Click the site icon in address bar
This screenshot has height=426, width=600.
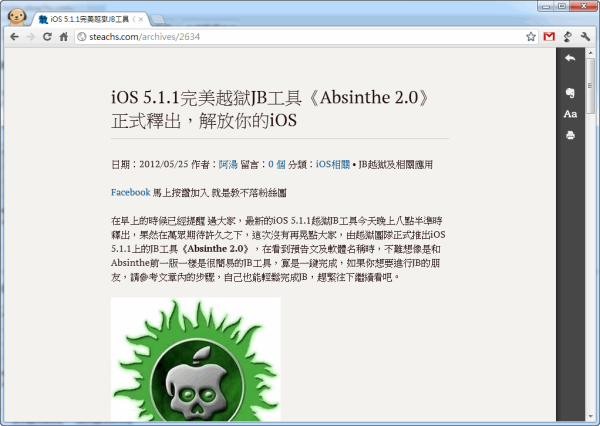(82, 37)
